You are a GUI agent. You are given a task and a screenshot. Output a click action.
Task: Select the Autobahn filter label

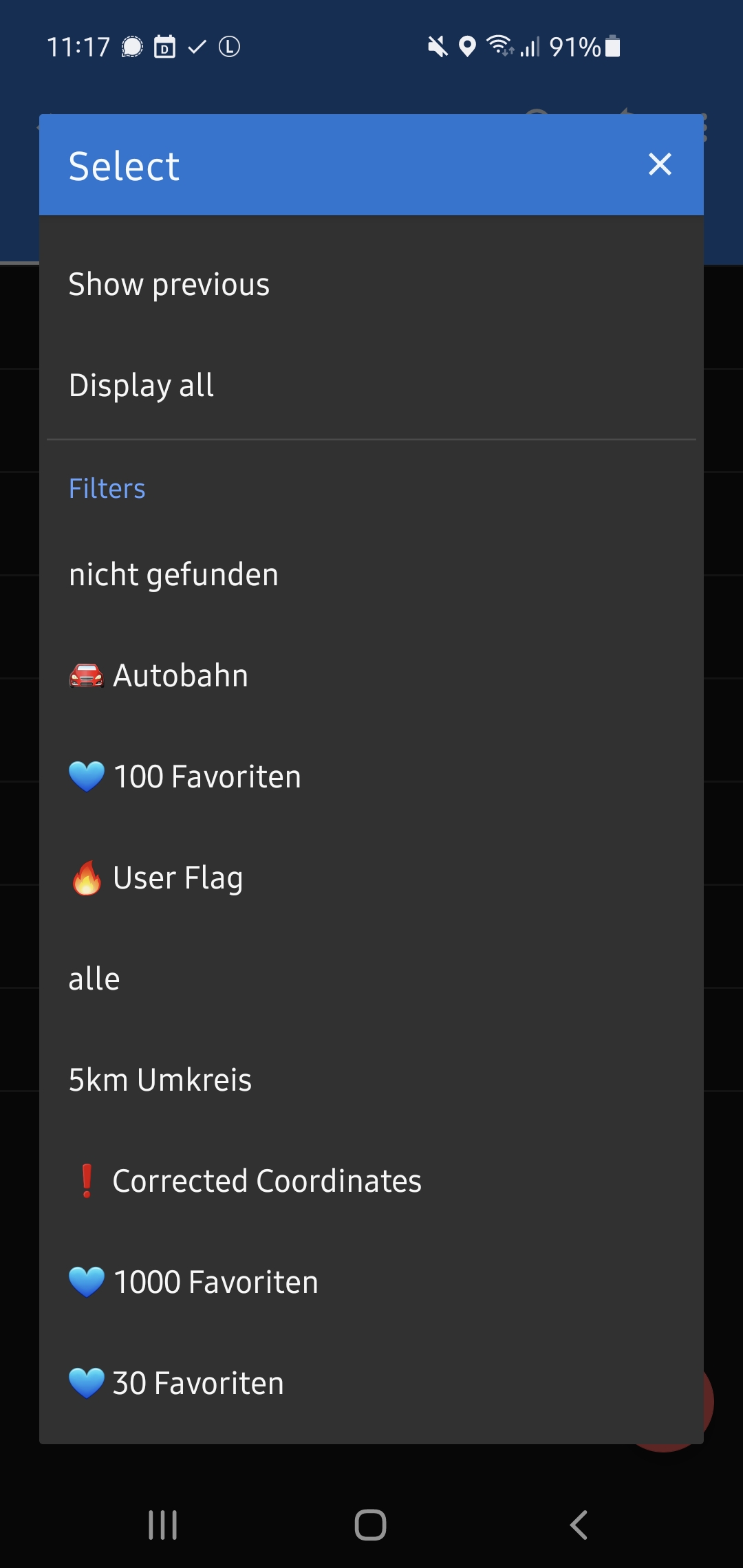(180, 676)
